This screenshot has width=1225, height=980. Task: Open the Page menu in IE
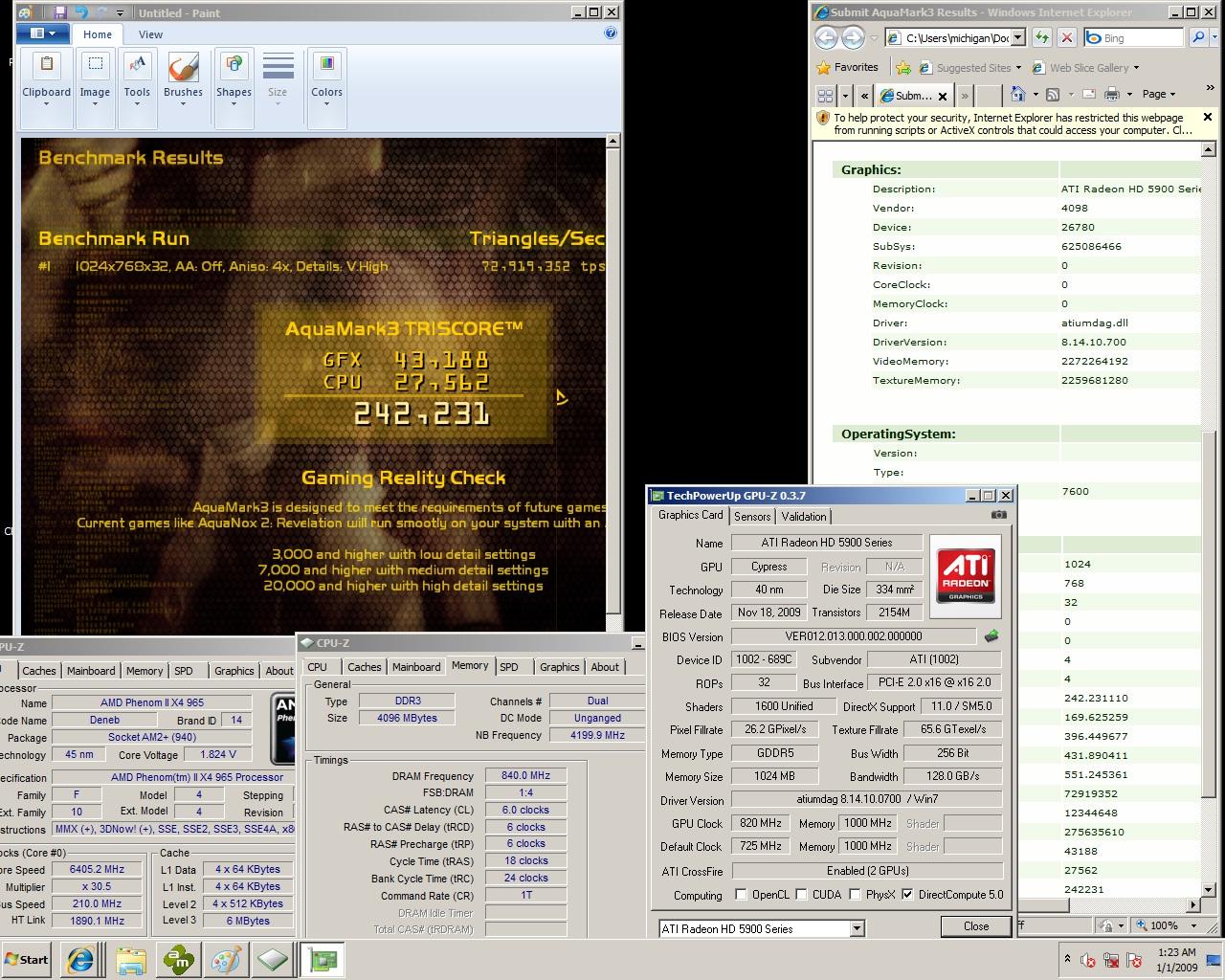[1158, 94]
